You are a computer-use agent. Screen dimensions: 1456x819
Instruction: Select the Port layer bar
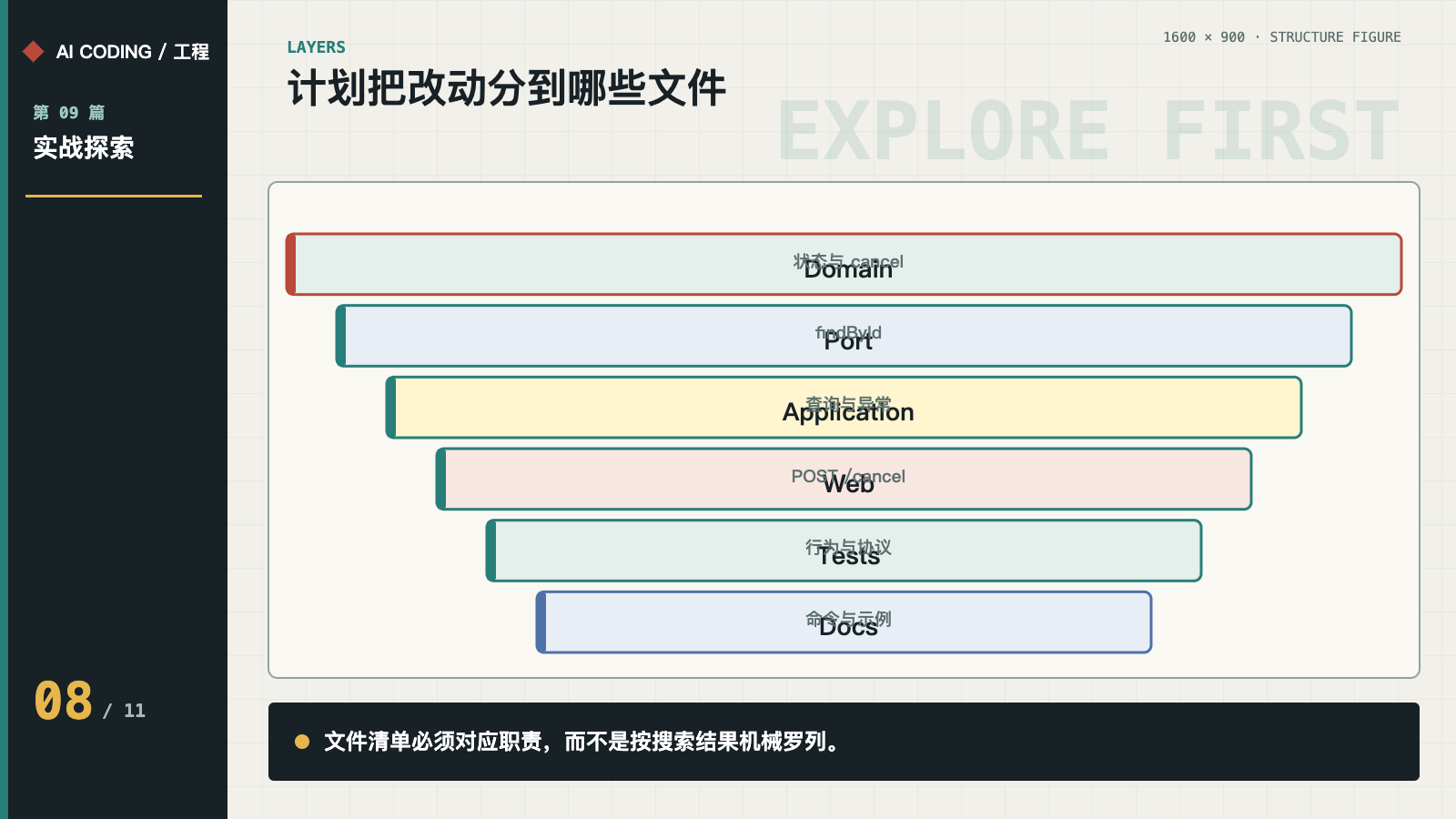pos(844,336)
